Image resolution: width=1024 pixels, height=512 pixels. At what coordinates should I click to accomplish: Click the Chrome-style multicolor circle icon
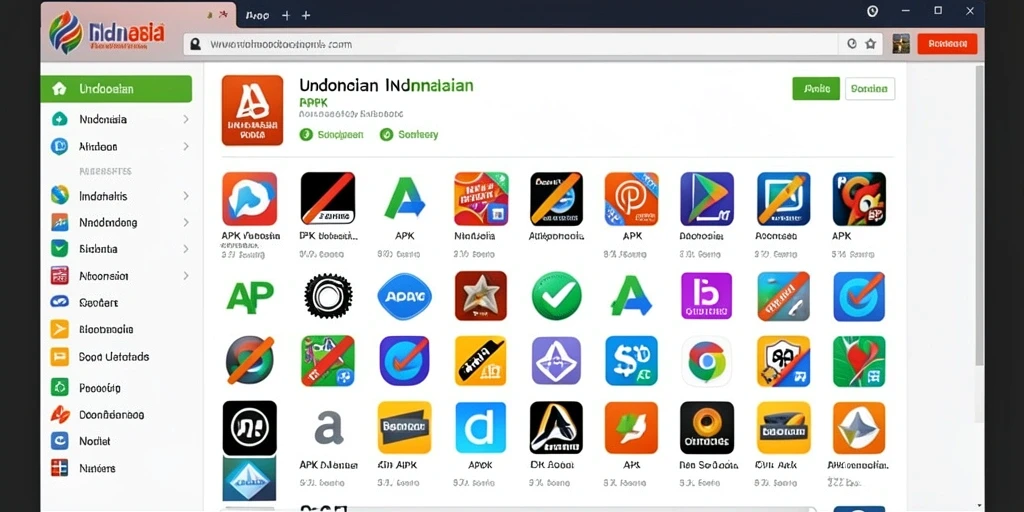point(707,361)
